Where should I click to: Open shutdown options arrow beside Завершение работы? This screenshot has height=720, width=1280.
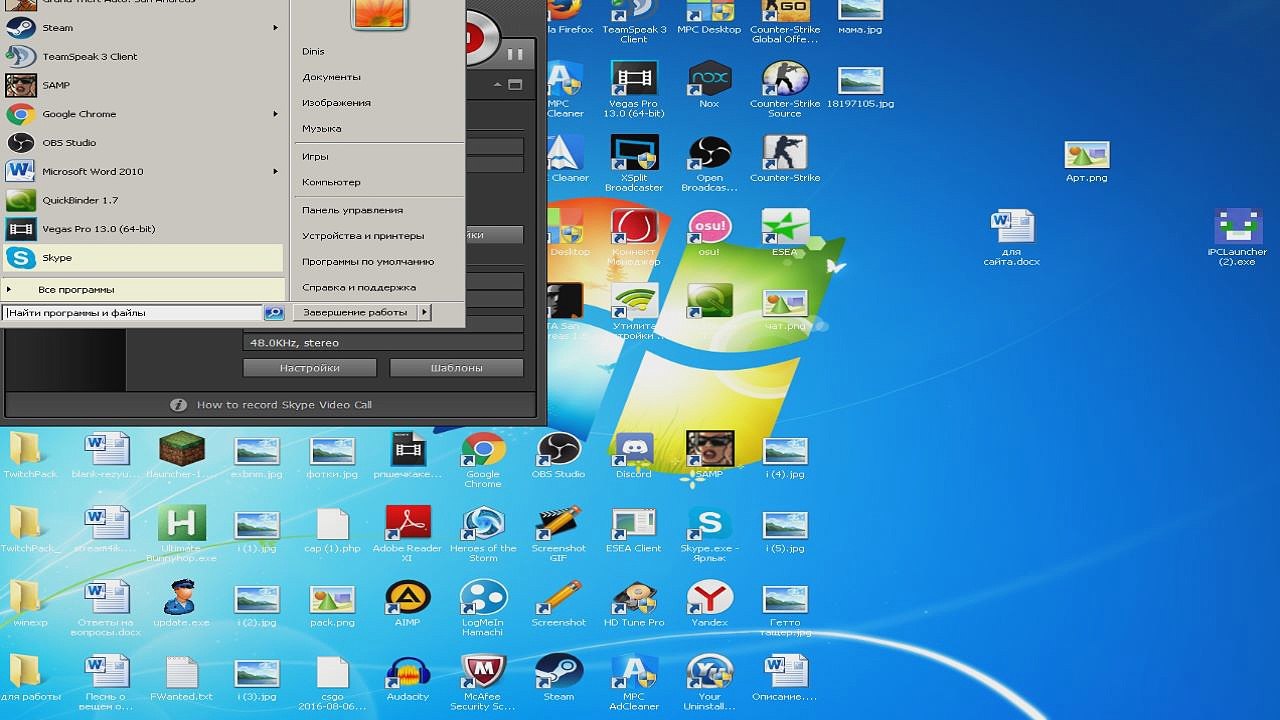424,313
